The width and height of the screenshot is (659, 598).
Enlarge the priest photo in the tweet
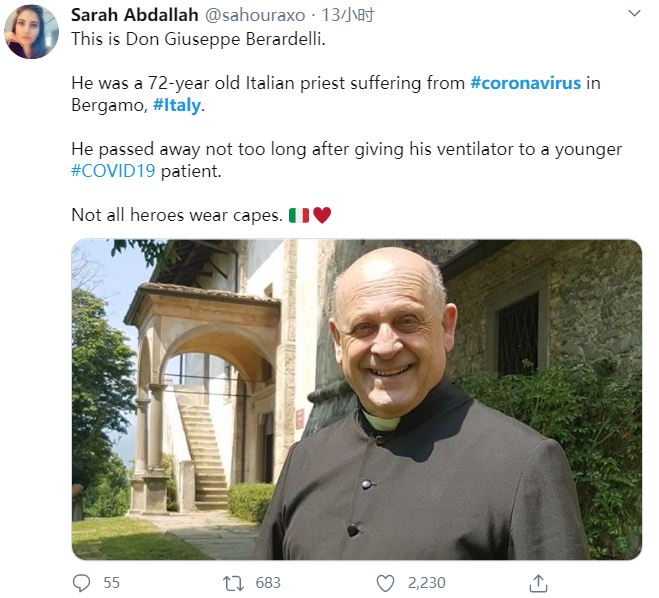coord(356,399)
